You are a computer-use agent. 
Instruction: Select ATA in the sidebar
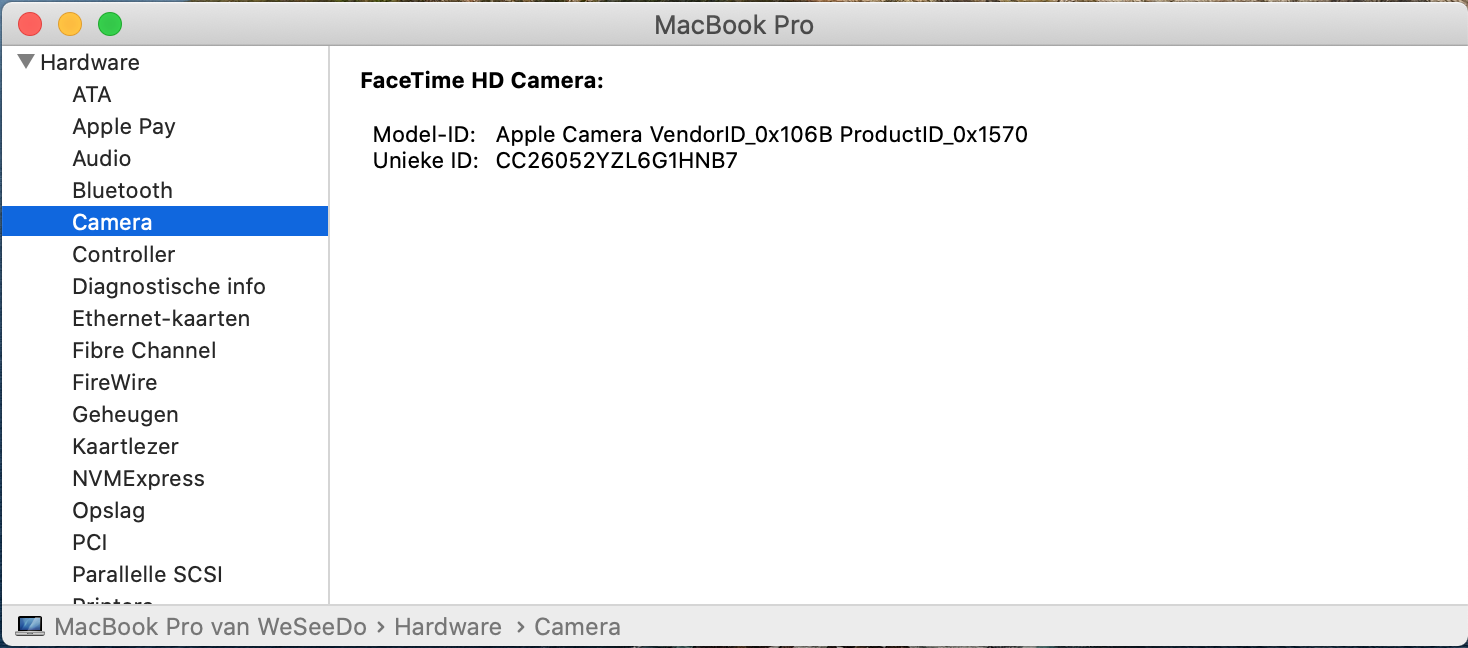pyautogui.click(x=92, y=95)
